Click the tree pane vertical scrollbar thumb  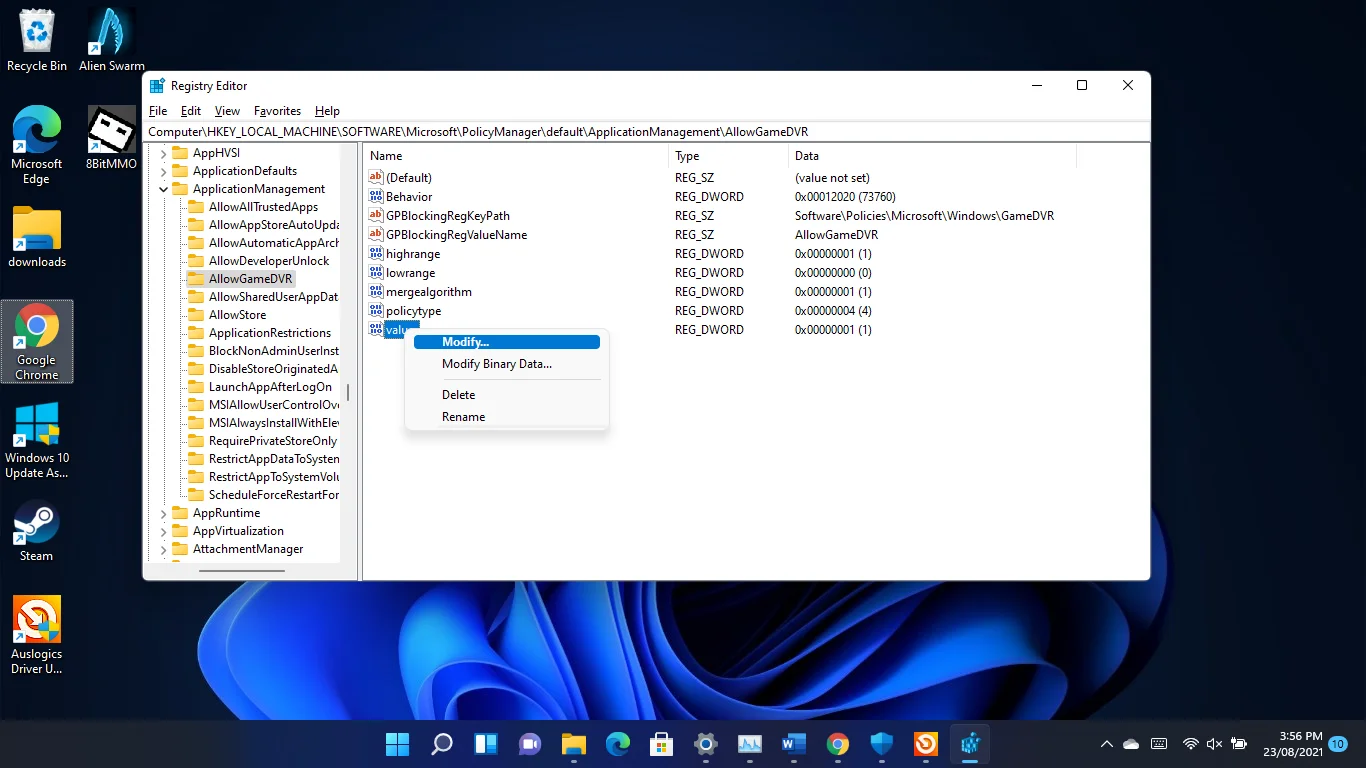(x=348, y=392)
